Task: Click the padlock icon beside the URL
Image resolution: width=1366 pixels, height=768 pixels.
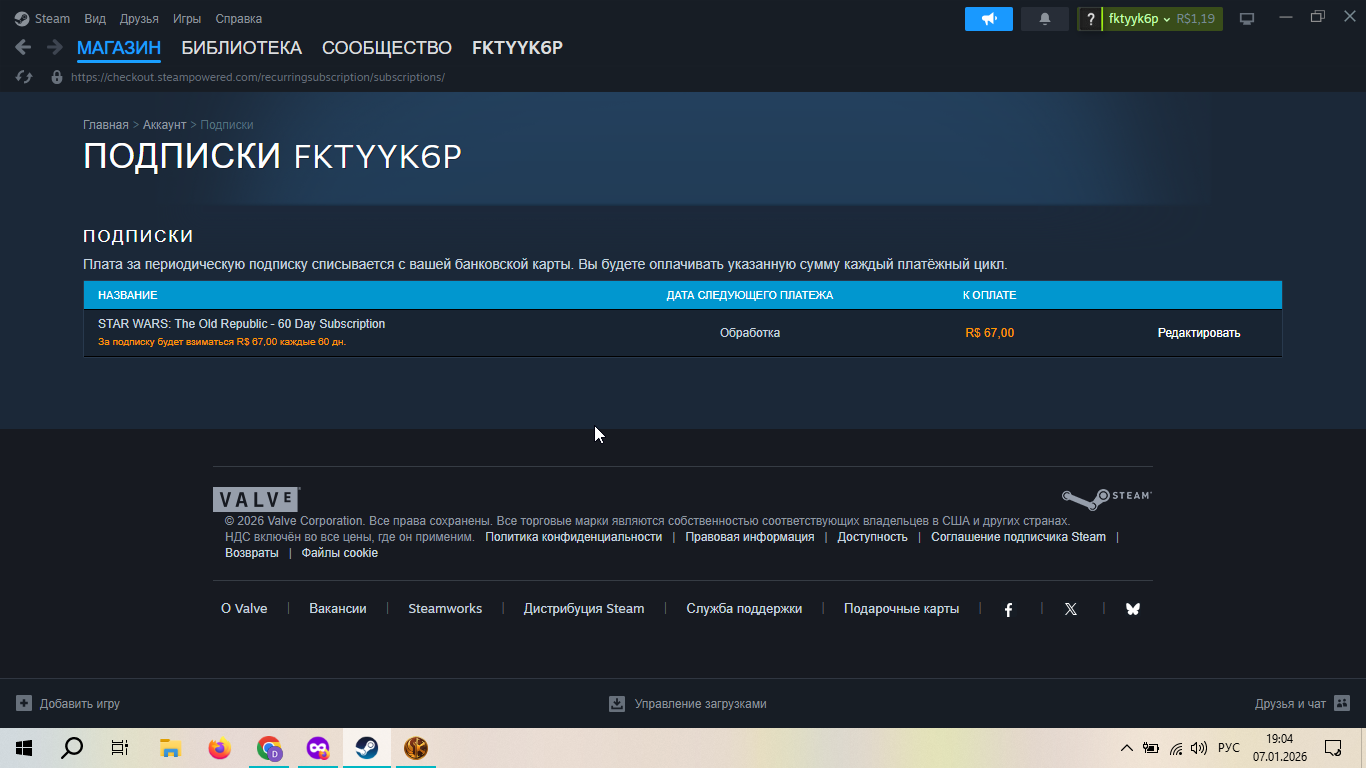Action: pyautogui.click(x=57, y=77)
